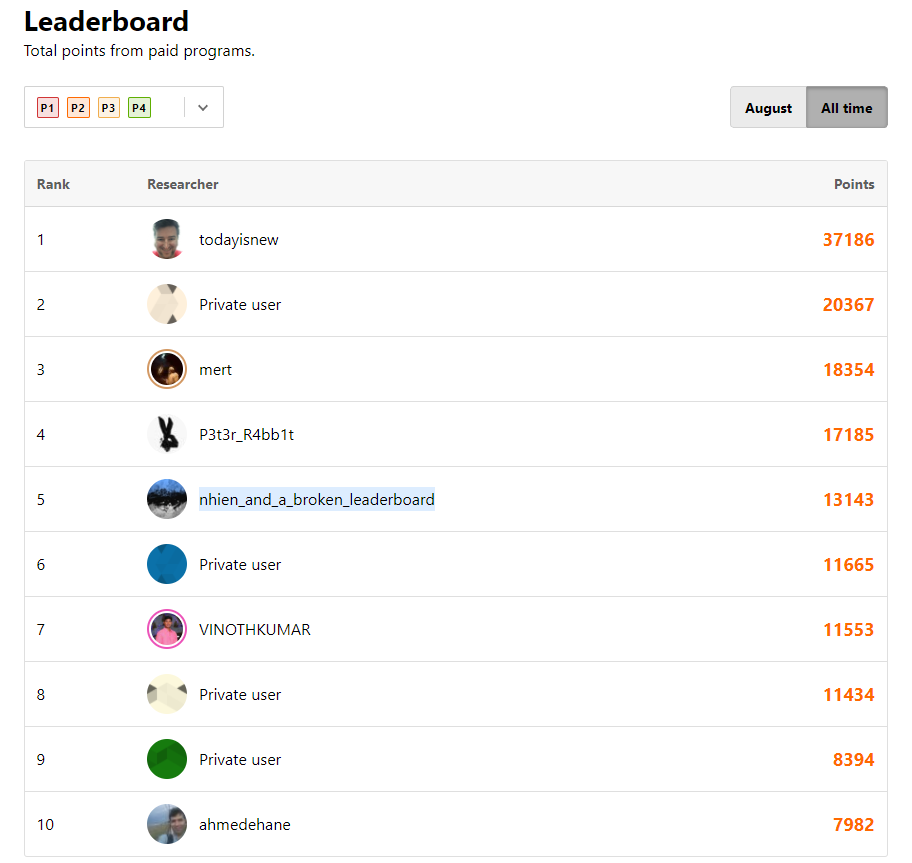912x863 pixels.
Task: Click nhien_and_a_broken_leaderboard's avatar
Action: click(x=167, y=499)
